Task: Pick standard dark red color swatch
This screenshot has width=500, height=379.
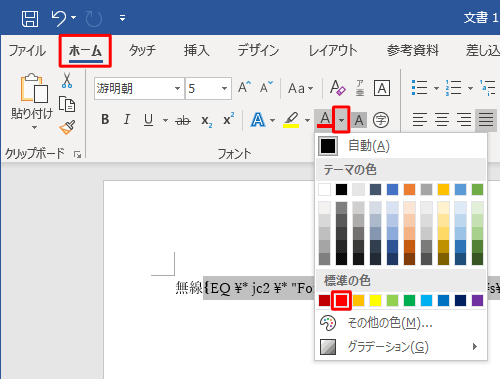Action: [324, 300]
